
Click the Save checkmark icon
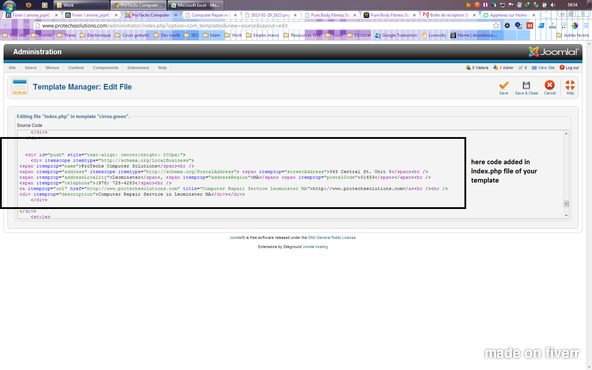(504, 85)
